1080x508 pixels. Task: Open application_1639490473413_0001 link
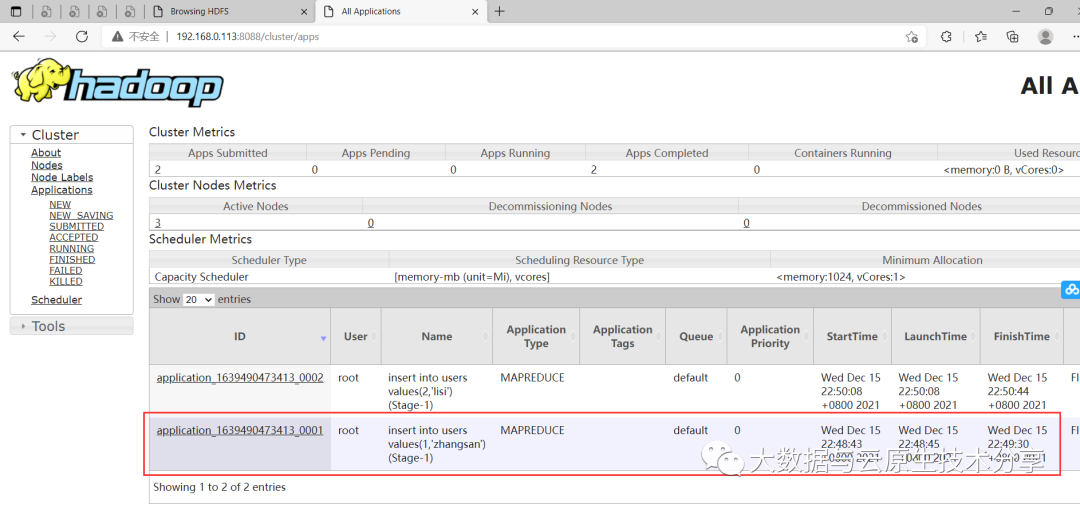tap(240, 430)
